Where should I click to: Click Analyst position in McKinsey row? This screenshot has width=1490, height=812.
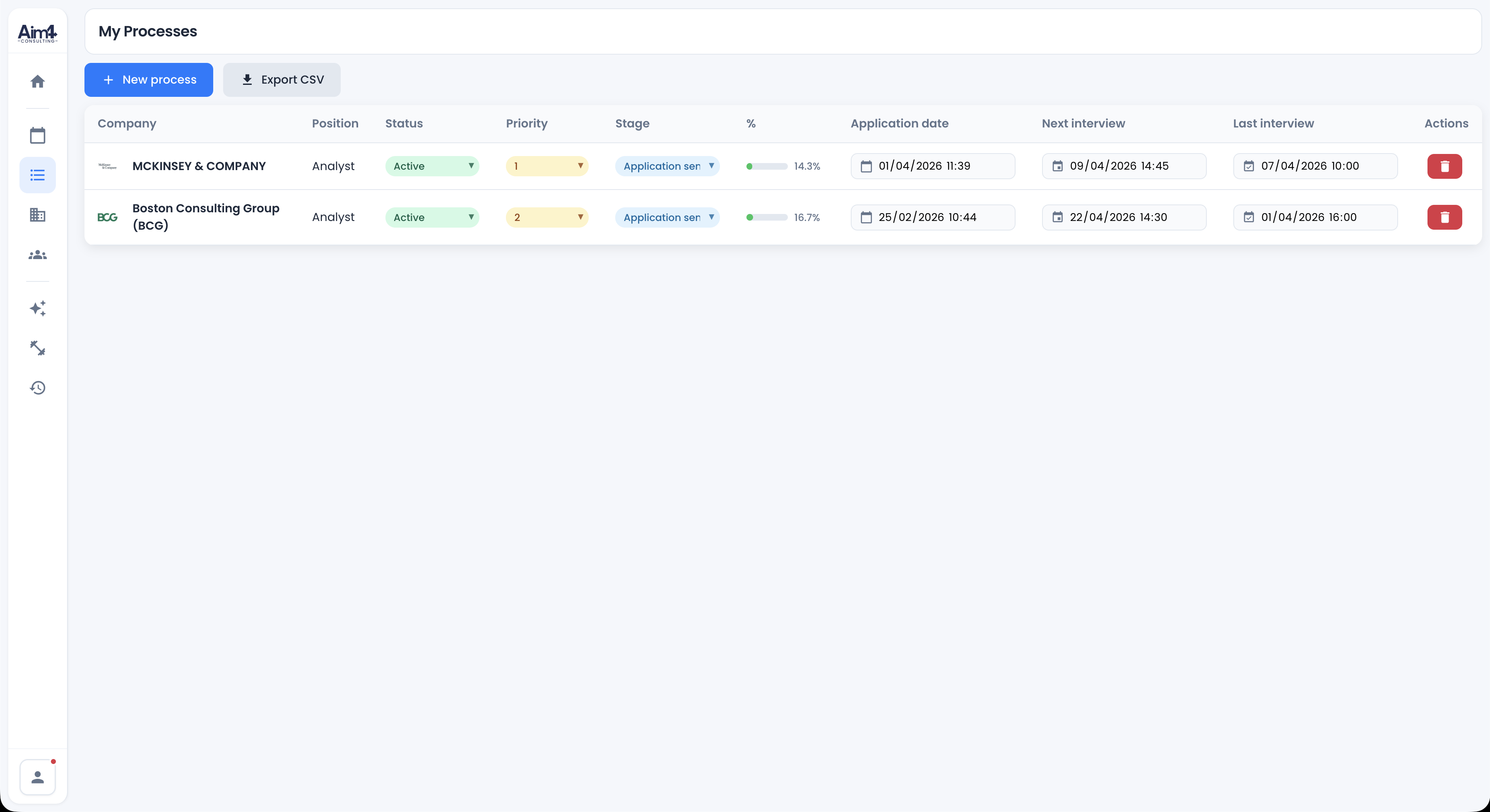[333, 166]
